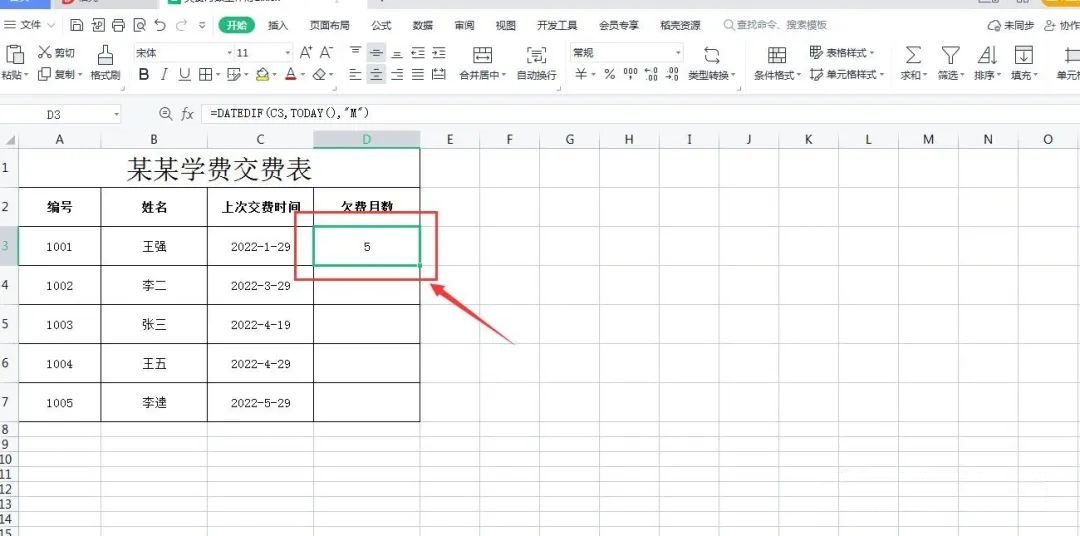This screenshot has height=536, width=1080.
Task: Switch to the 页面布局 tab
Action: tap(329, 25)
